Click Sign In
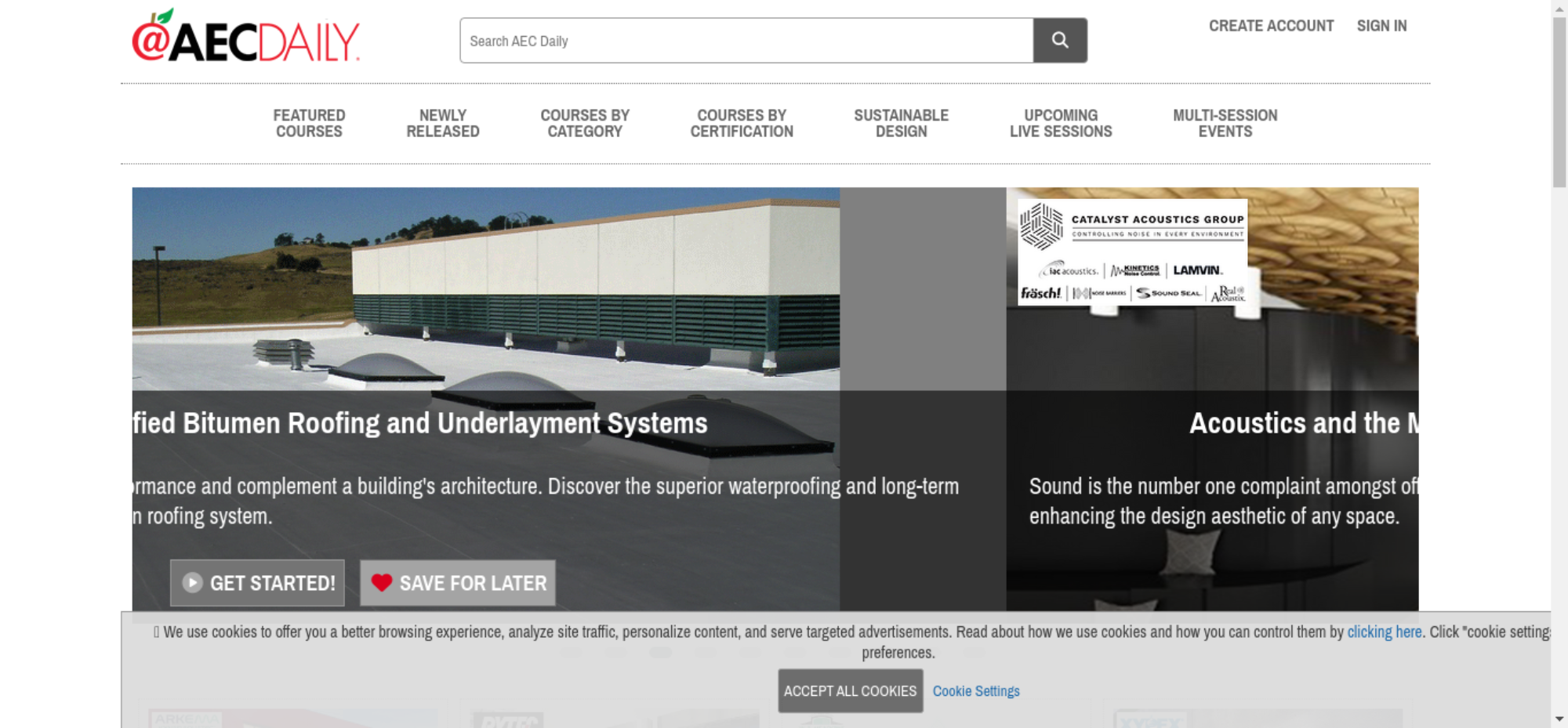 [1381, 26]
